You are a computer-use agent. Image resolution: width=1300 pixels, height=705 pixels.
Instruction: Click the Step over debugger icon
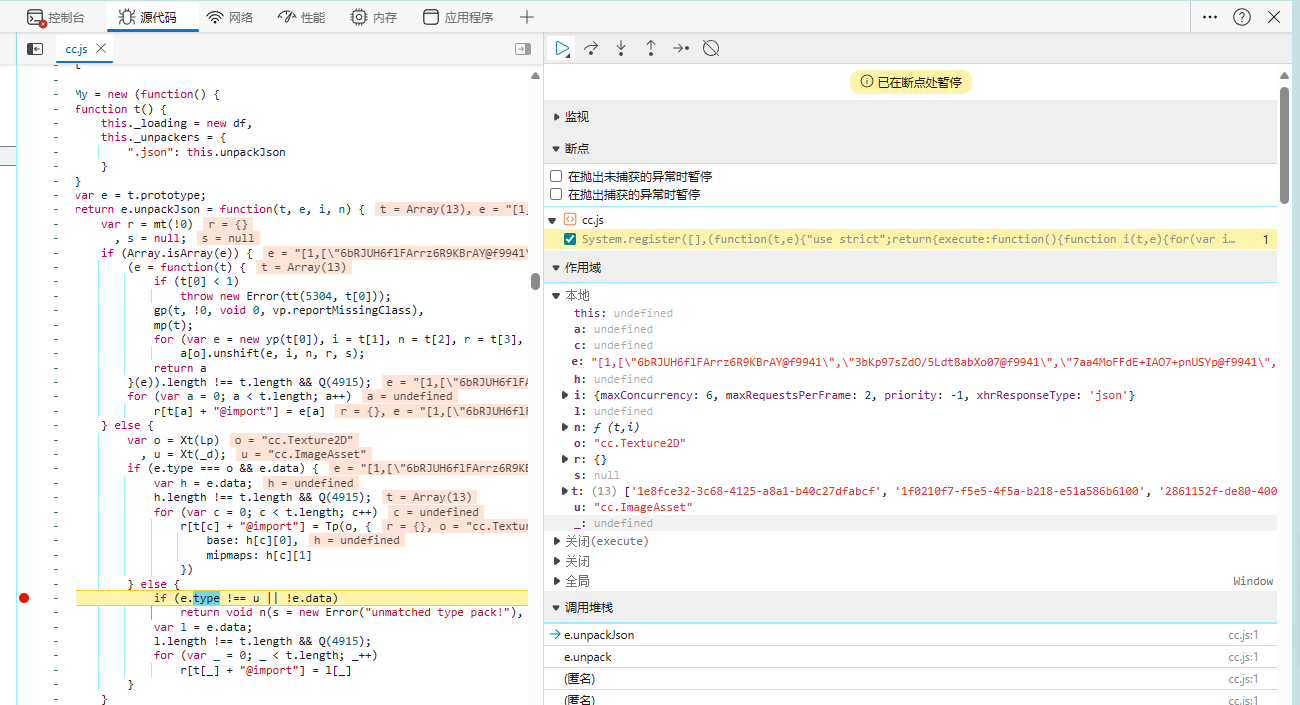tap(591, 48)
